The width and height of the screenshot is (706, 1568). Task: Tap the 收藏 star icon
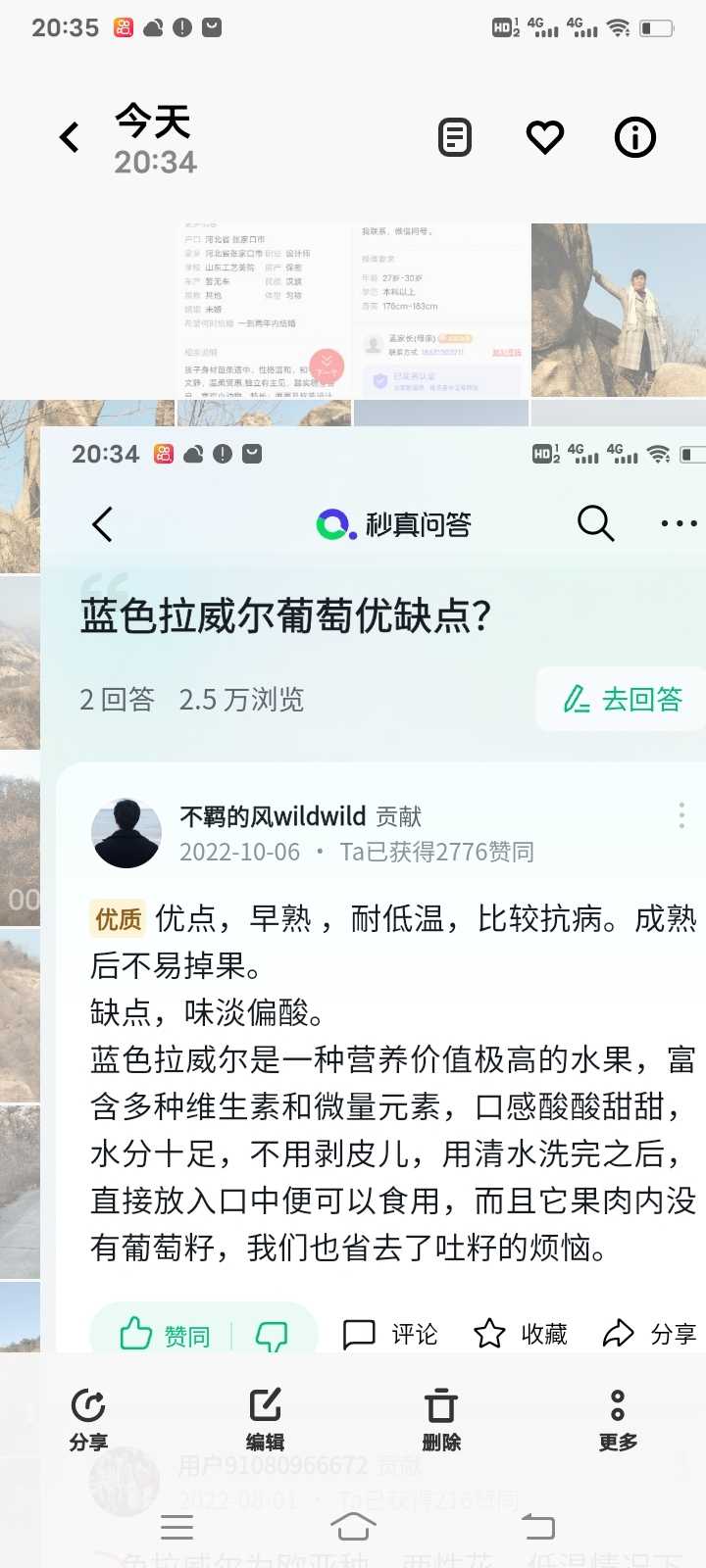pyautogui.click(x=520, y=1334)
